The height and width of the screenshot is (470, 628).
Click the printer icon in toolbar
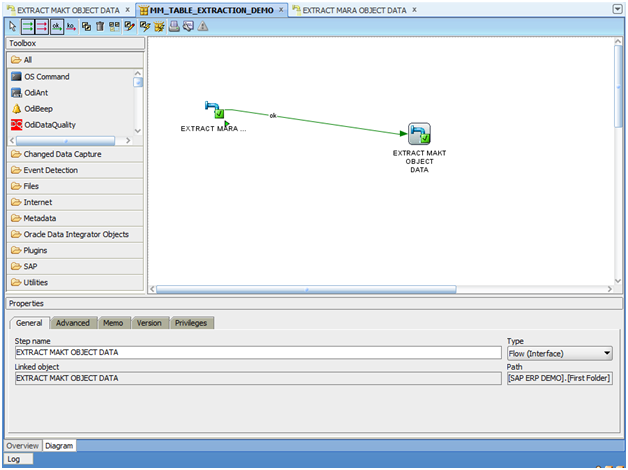(x=174, y=27)
